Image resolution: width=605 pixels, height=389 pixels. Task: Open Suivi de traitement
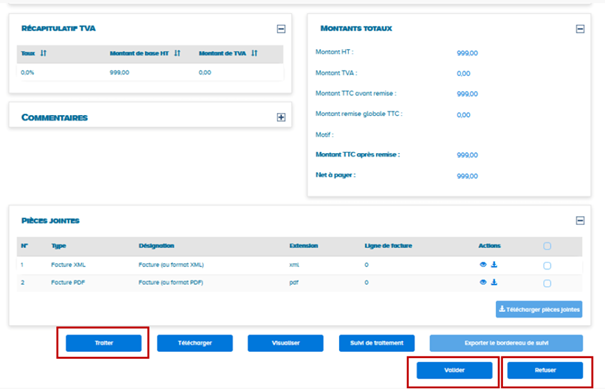click(377, 343)
